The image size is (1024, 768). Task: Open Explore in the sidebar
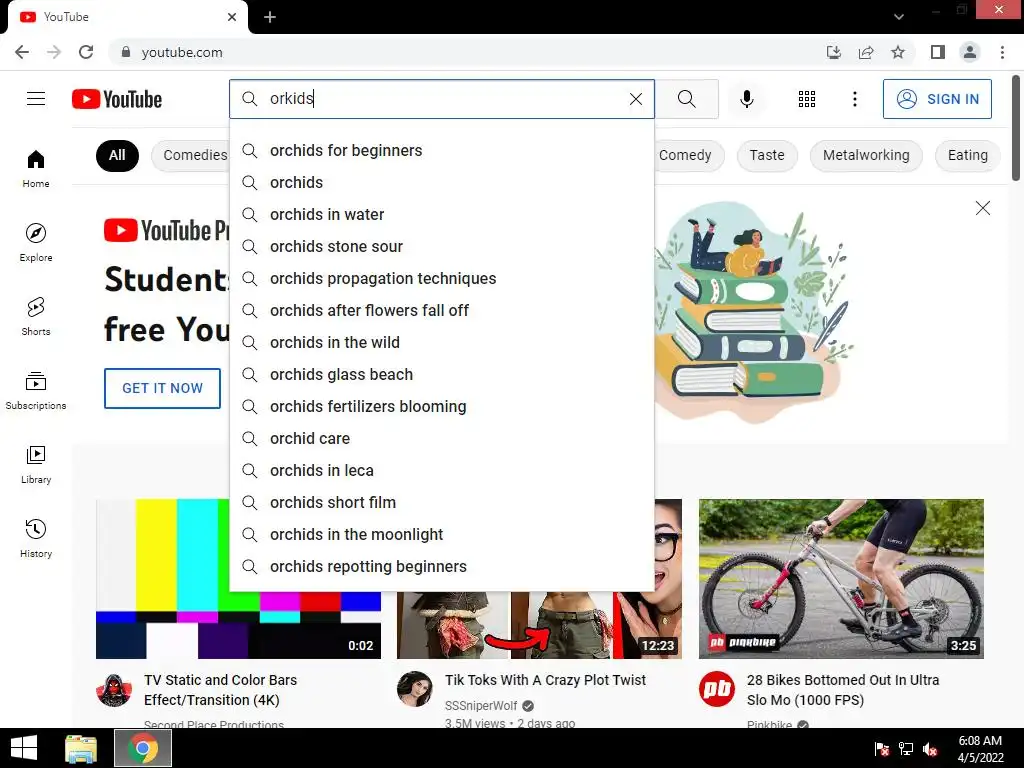click(x=36, y=242)
